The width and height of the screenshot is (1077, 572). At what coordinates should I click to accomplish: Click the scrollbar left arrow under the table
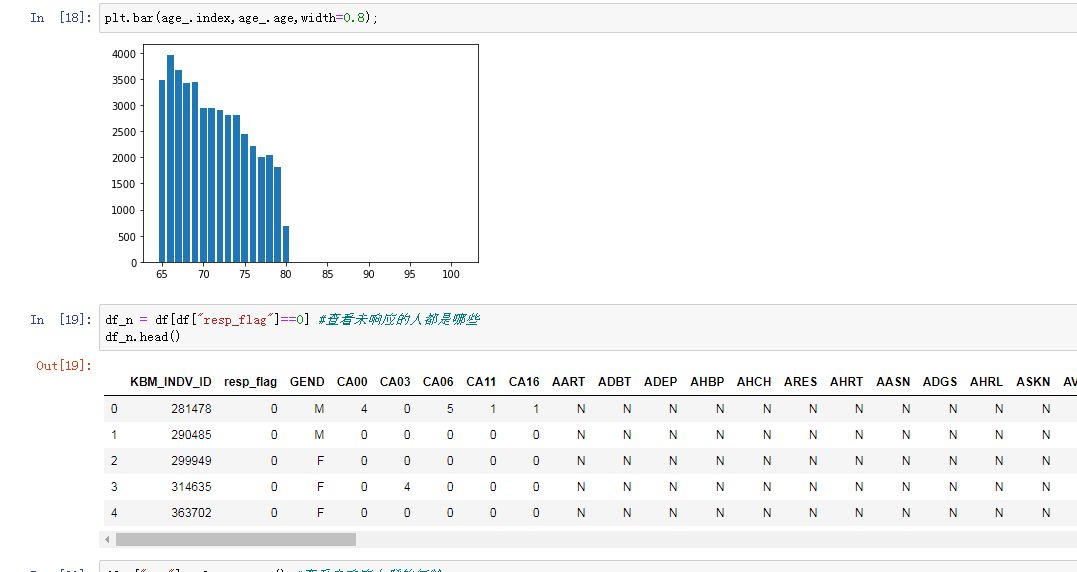[x=108, y=540]
